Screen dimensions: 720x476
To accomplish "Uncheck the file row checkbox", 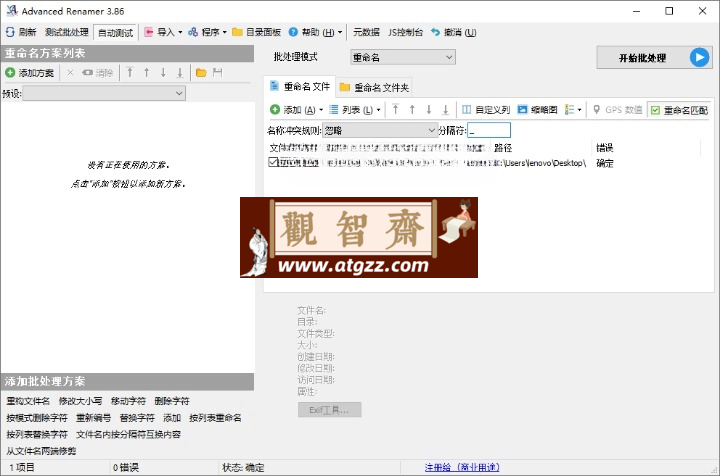I will coord(273,162).
